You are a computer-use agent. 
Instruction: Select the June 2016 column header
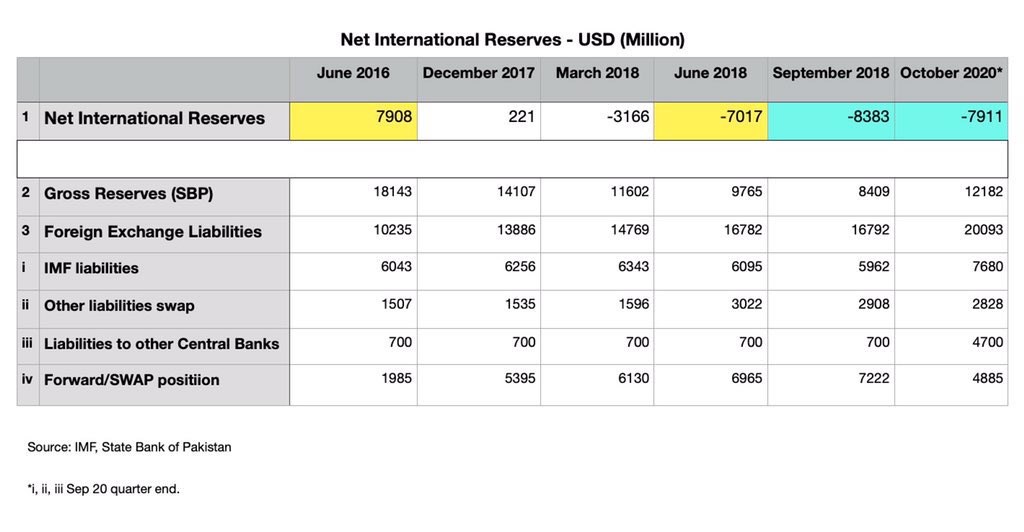tap(353, 73)
